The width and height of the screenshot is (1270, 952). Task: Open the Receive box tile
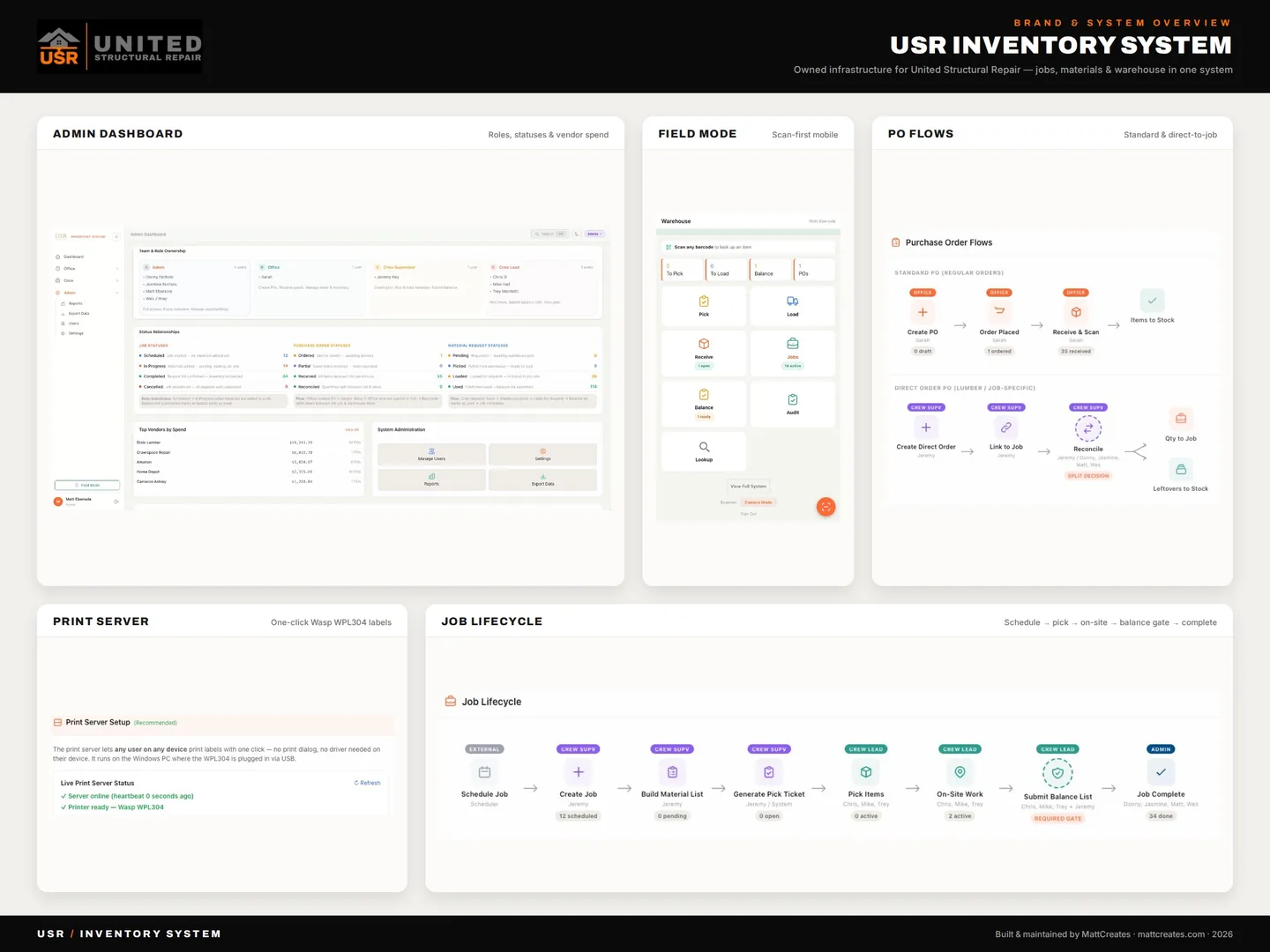(704, 353)
